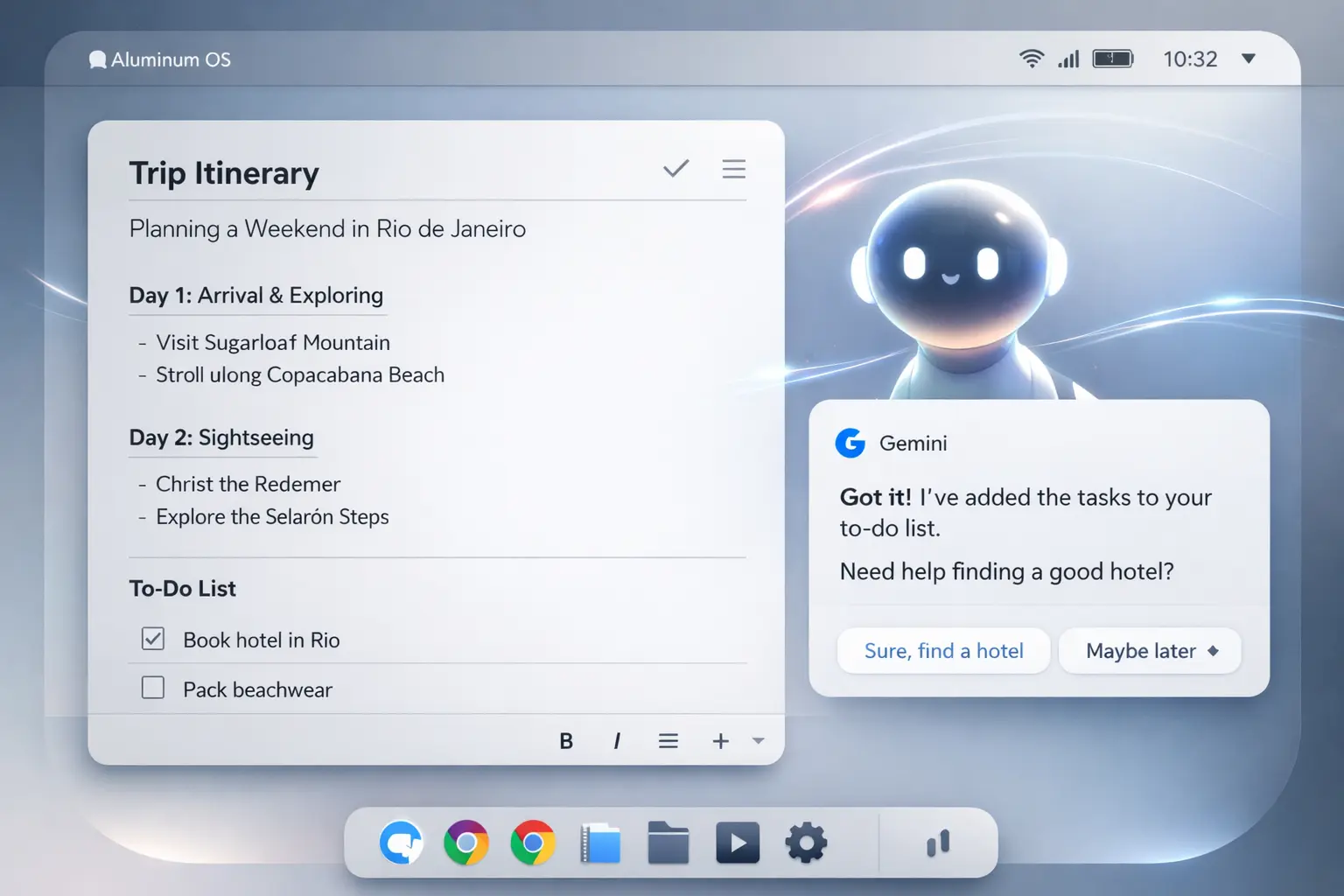Open the list formatting icon
The width and height of the screenshot is (1344, 896).
tap(668, 740)
